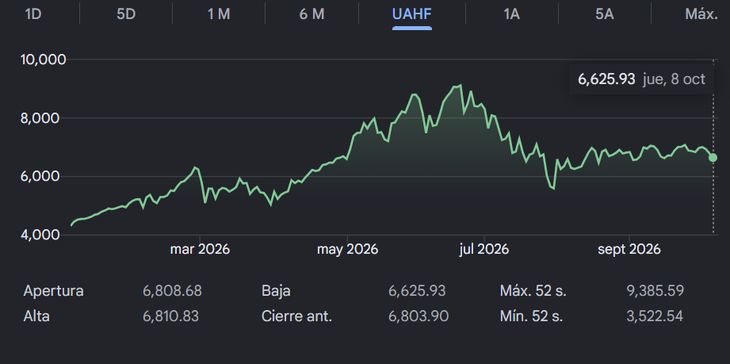The width and height of the screenshot is (730, 364).
Task: Click the Baja label
Action: click(x=276, y=291)
